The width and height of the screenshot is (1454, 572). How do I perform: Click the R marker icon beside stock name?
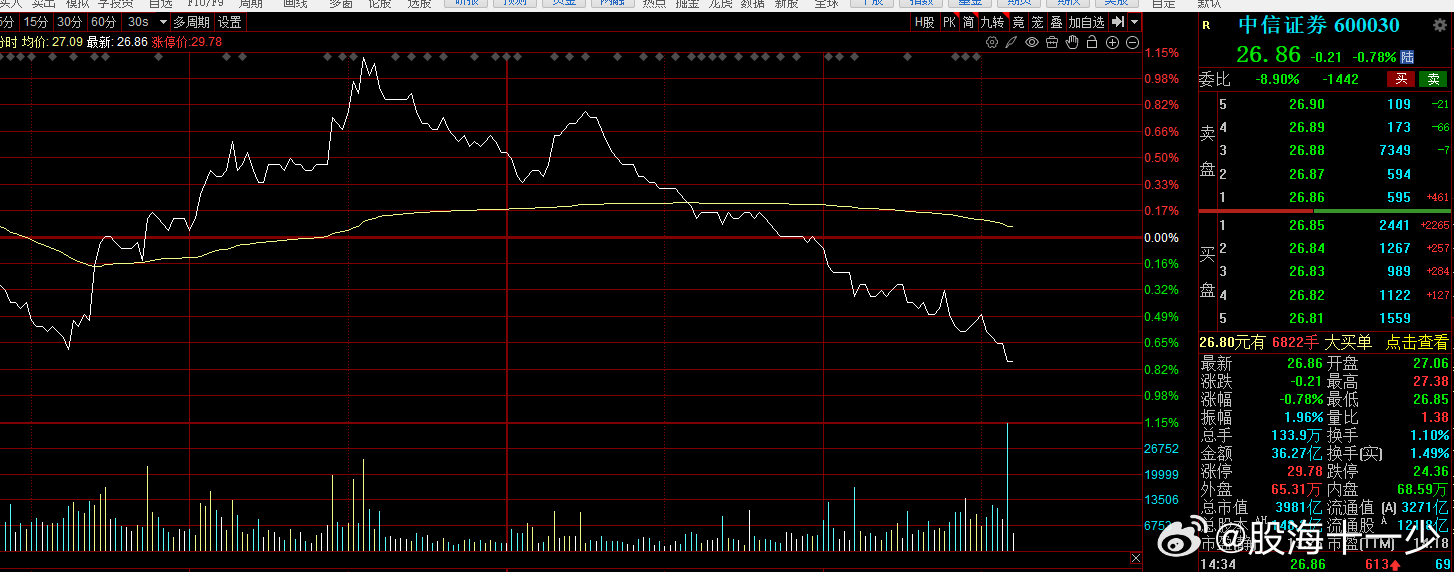click(1206, 25)
